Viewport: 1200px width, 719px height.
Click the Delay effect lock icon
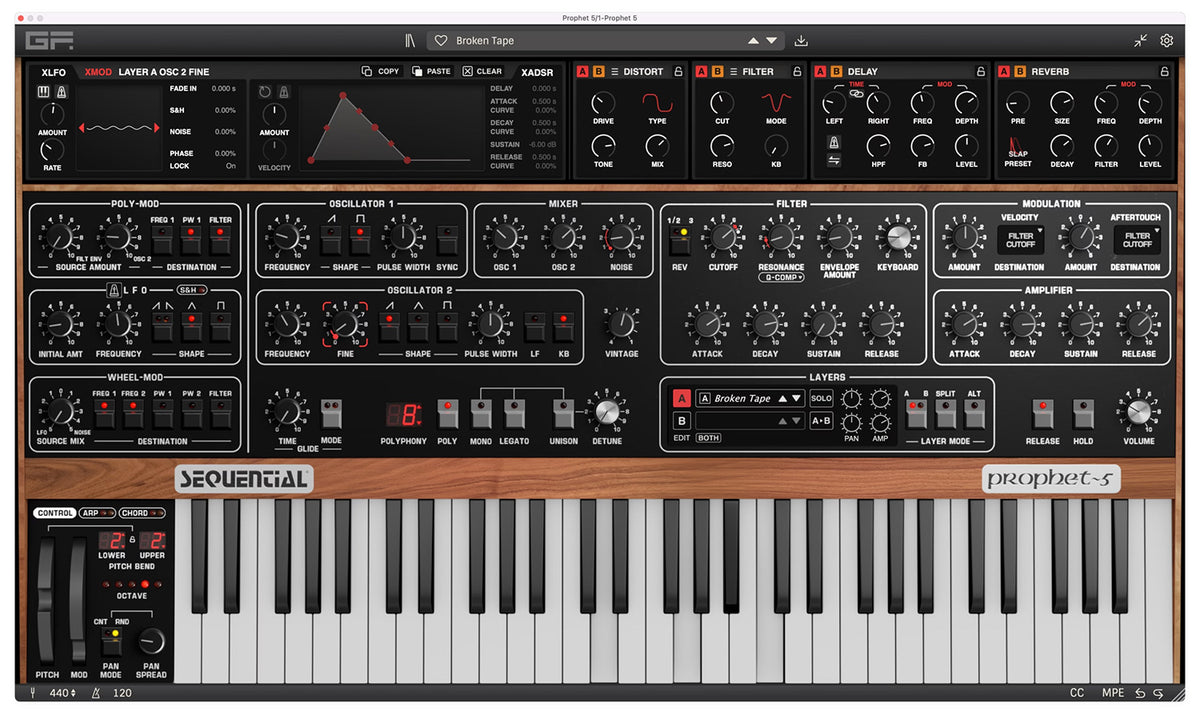pyautogui.click(x=980, y=72)
